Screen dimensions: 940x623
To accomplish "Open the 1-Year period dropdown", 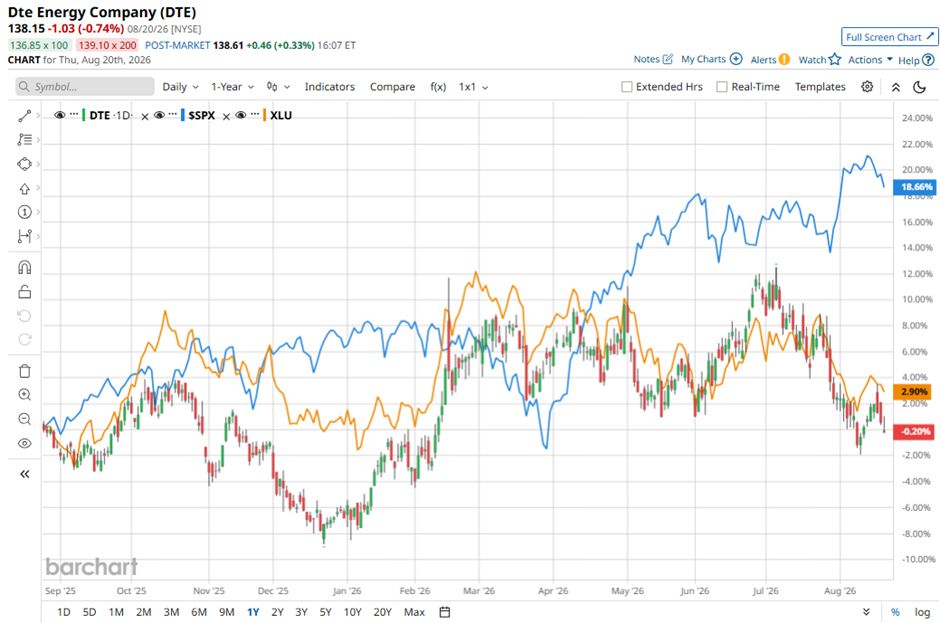I will click(x=232, y=87).
